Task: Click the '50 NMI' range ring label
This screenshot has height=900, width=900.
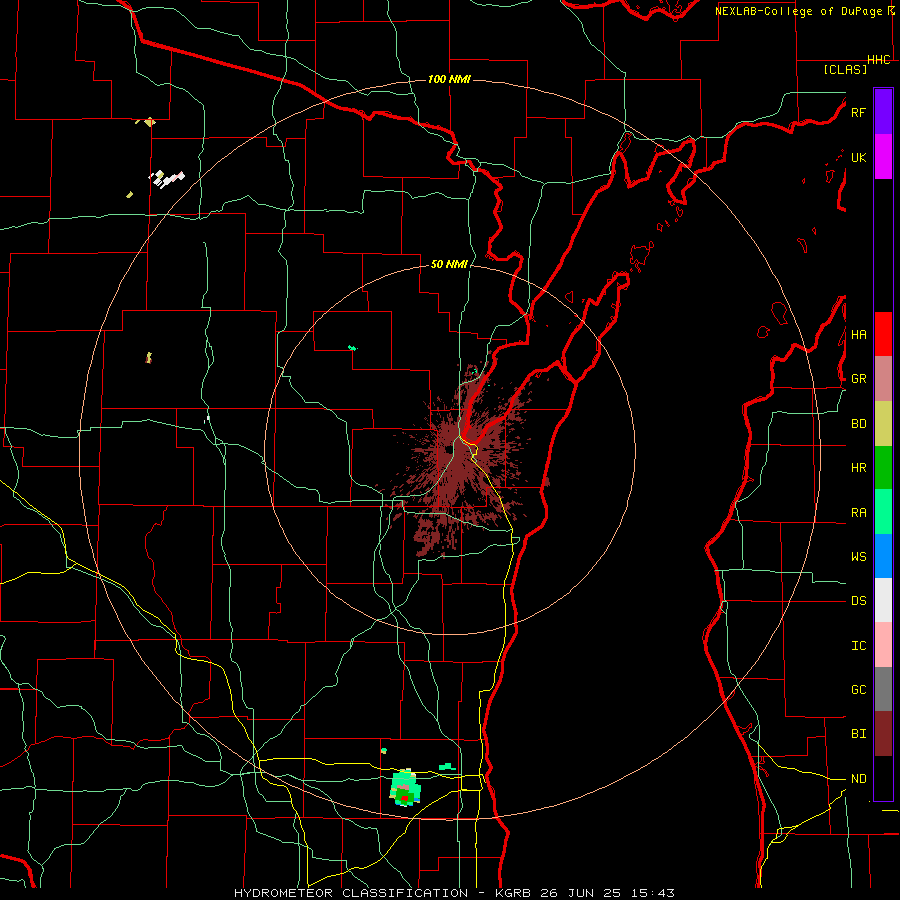Action: [x=449, y=264]
